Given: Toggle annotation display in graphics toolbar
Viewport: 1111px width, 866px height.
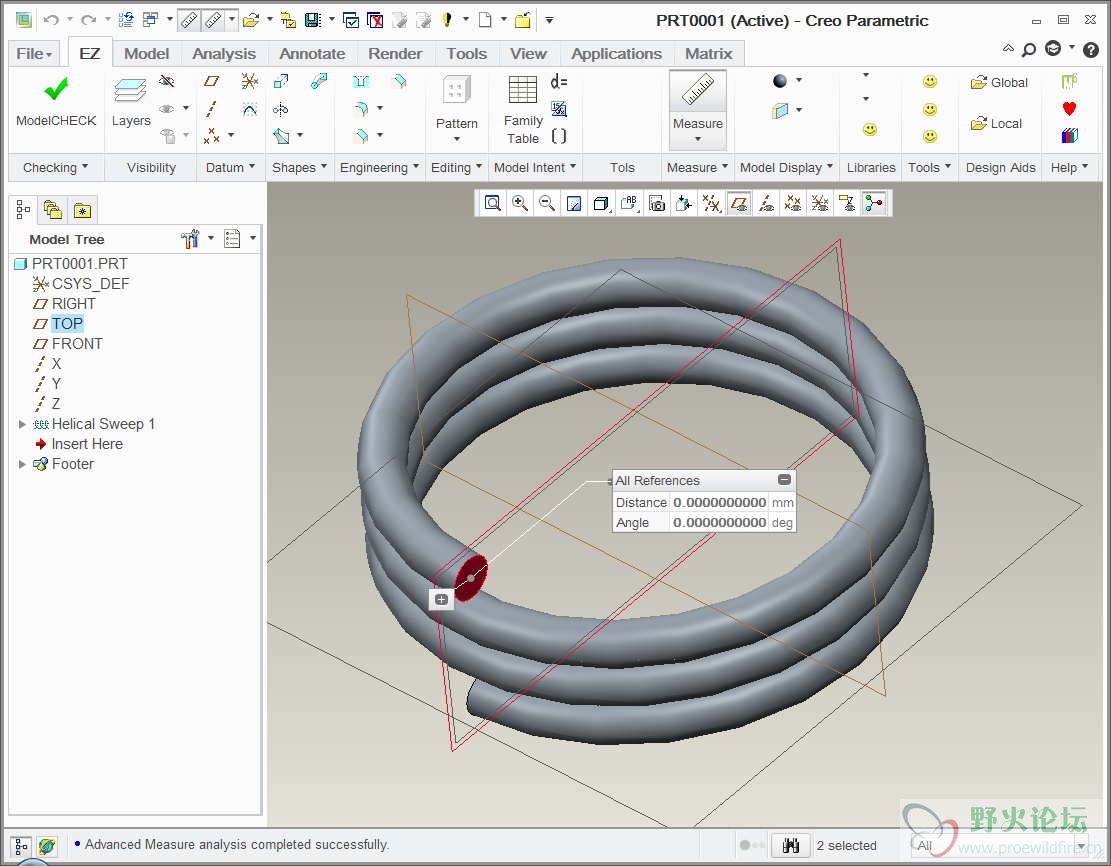Looking at the screenshot, I should click(x=847, y=203).
